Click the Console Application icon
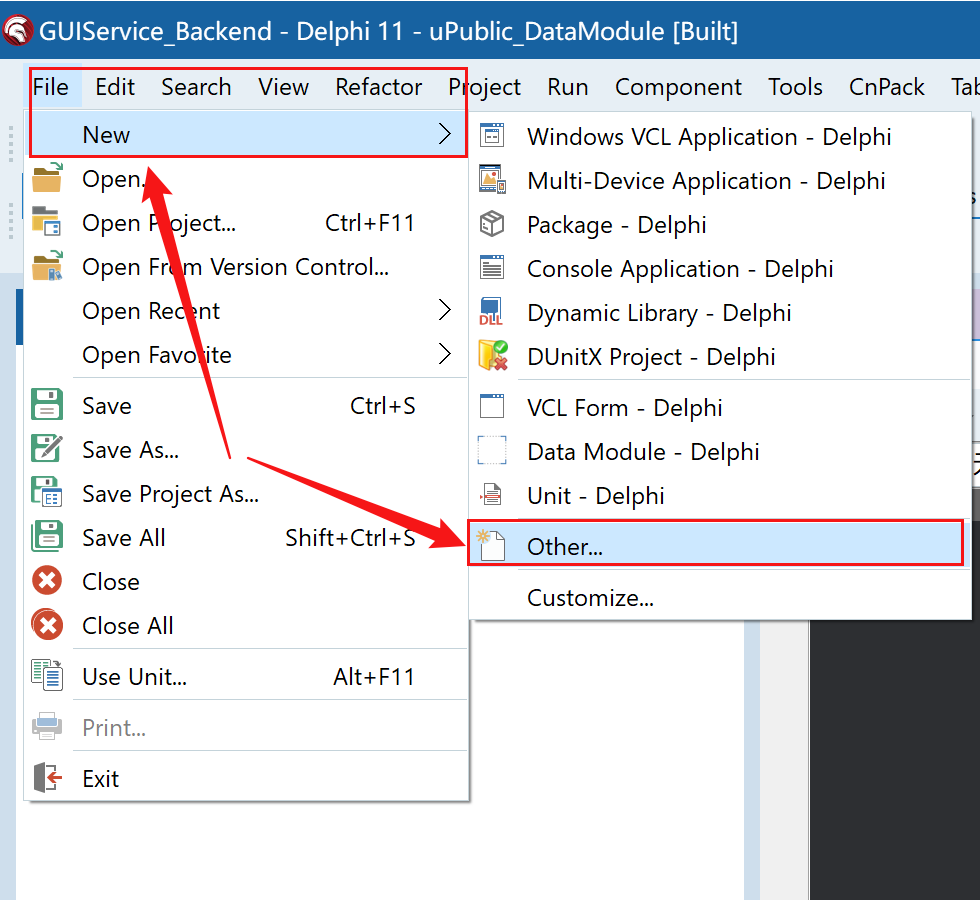 tap(492, 268)
